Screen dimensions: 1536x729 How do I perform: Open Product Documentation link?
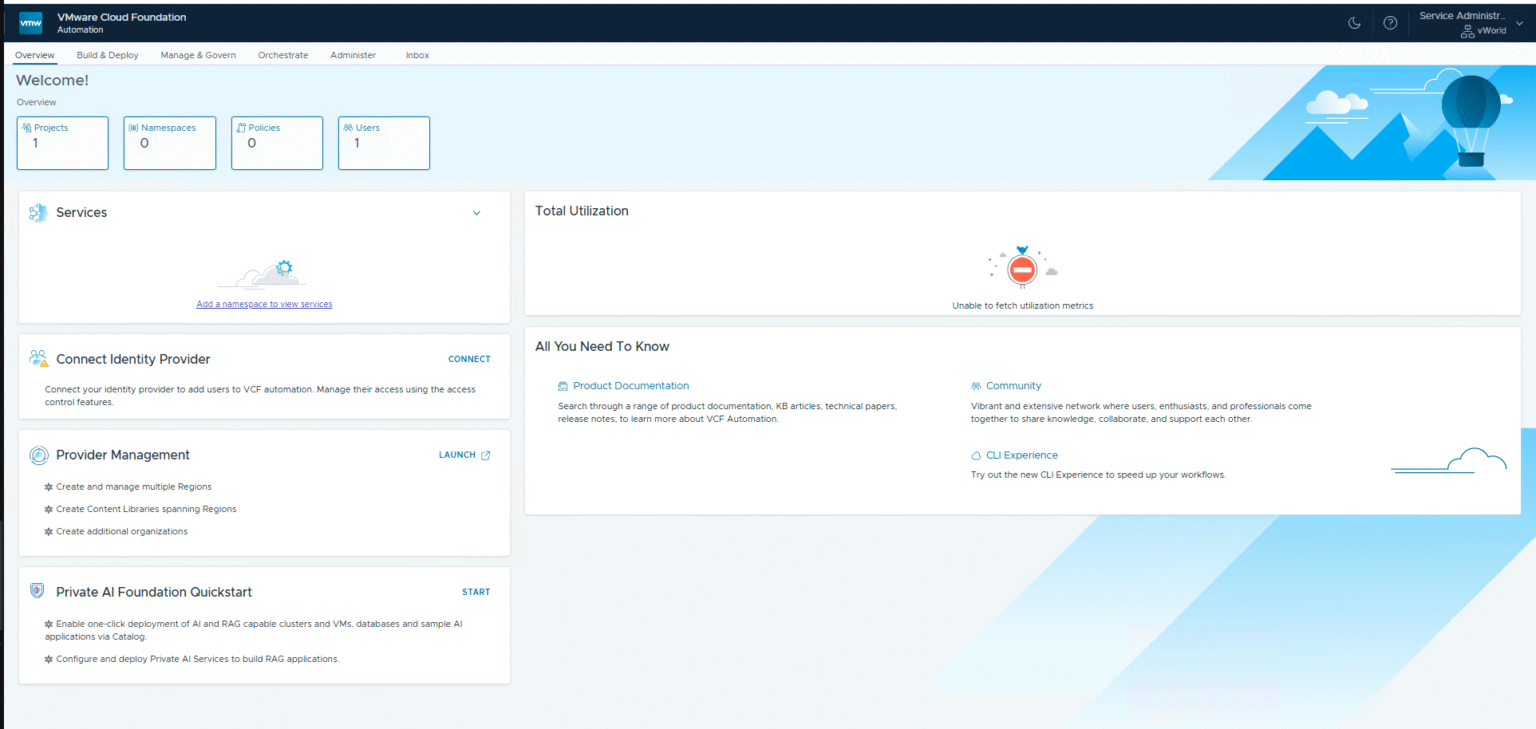(x=630, y=386)
